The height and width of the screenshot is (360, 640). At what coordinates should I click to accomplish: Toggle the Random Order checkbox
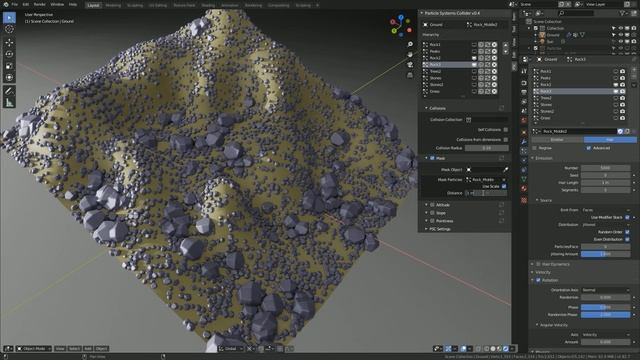click(627, 232)
